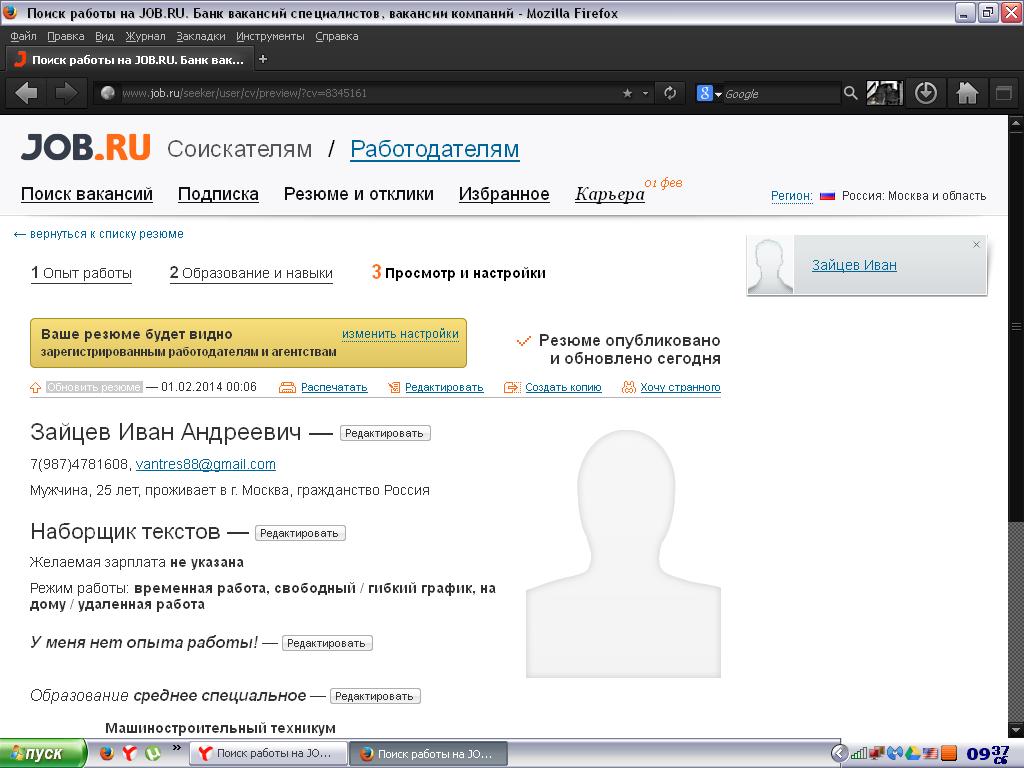
Task: Open the new tab plus button
Action: [263, 59]
